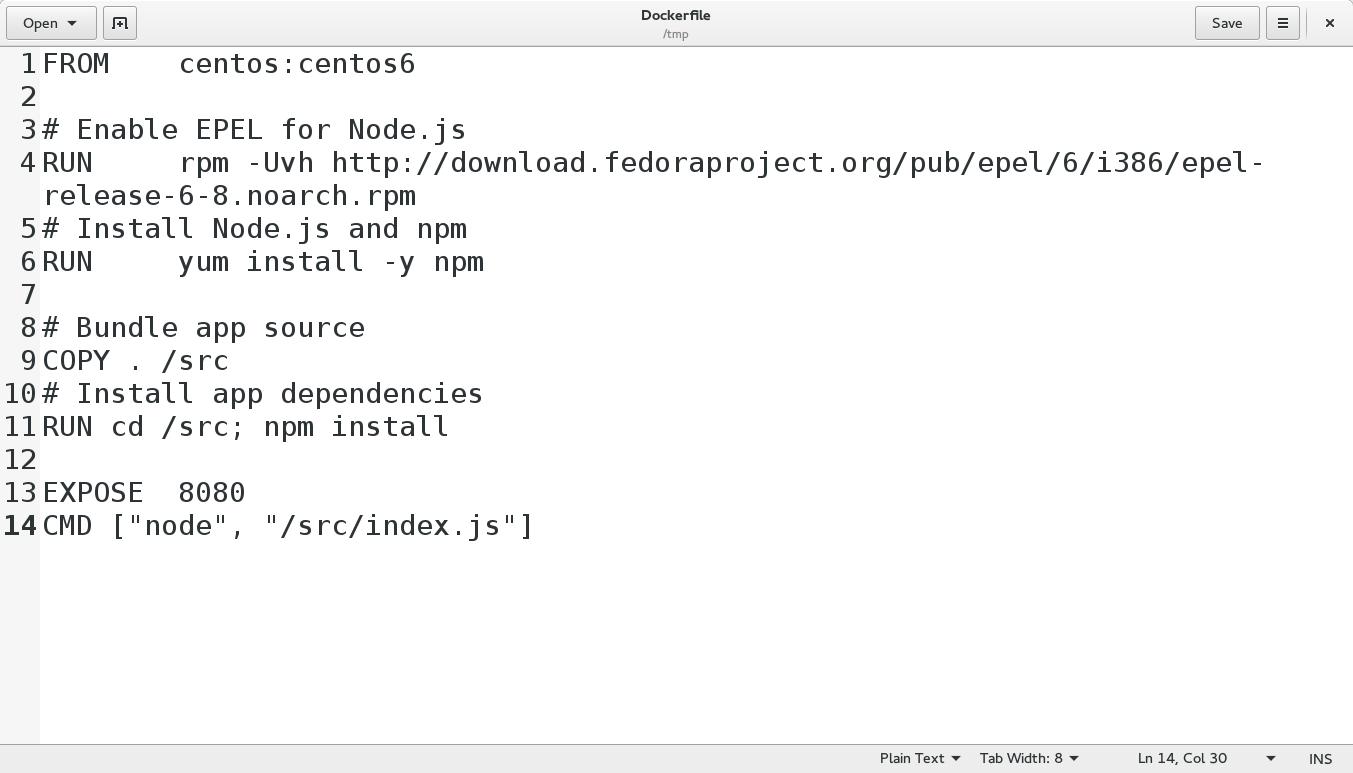Place cursor at the COPY . /src line

tap(136, 361)
